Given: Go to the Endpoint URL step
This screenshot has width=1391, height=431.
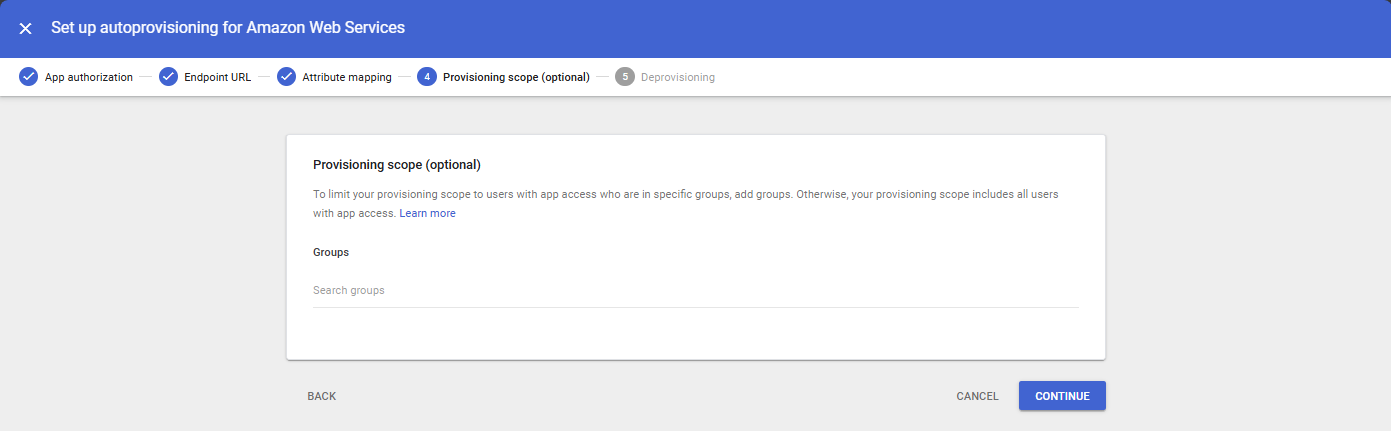Looking at the screenshot, I should click(217, 77).
